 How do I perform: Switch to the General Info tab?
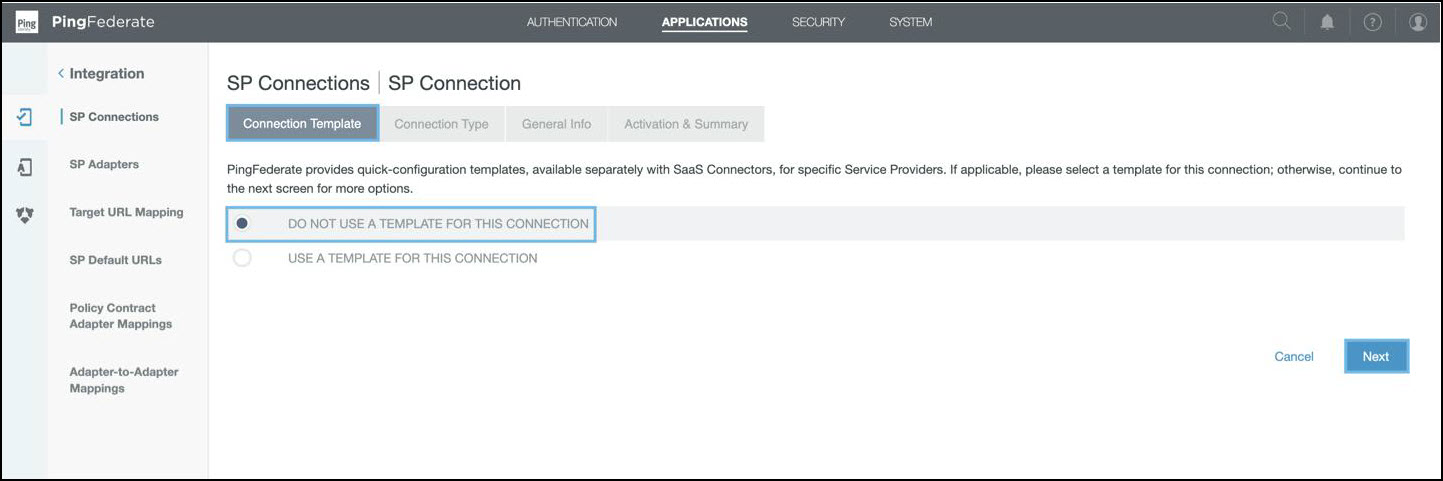tap(556, 124)
